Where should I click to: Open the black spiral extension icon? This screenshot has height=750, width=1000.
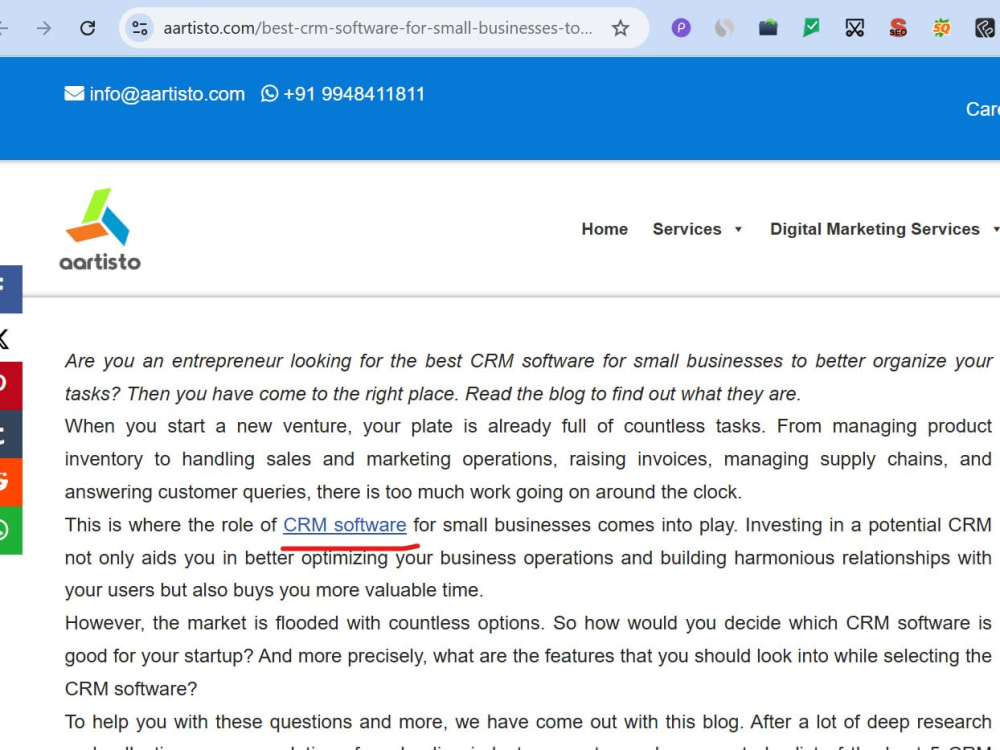coord(985,28)
